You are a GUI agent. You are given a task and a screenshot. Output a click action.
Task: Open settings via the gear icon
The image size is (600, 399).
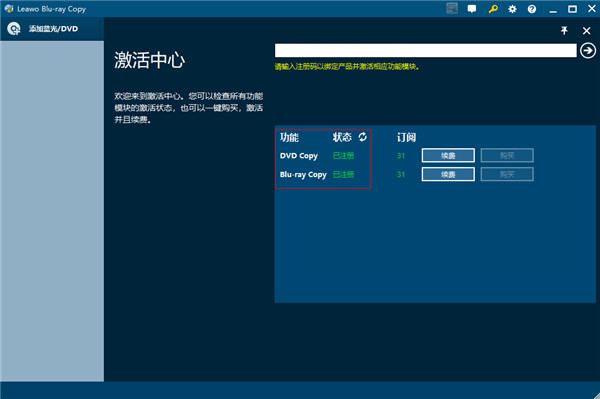pos(512,9)
